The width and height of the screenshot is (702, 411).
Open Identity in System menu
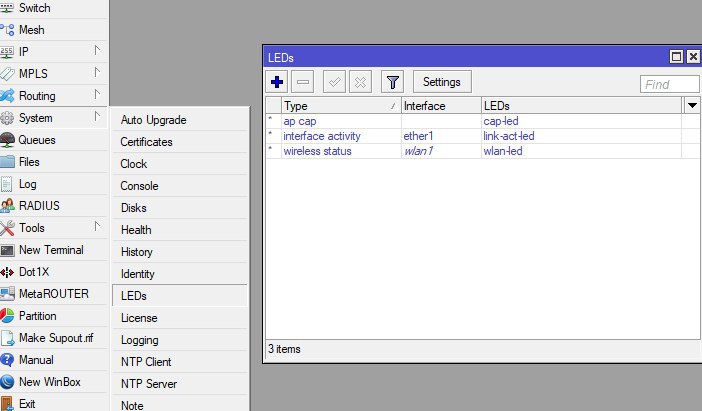click(180, 274)
